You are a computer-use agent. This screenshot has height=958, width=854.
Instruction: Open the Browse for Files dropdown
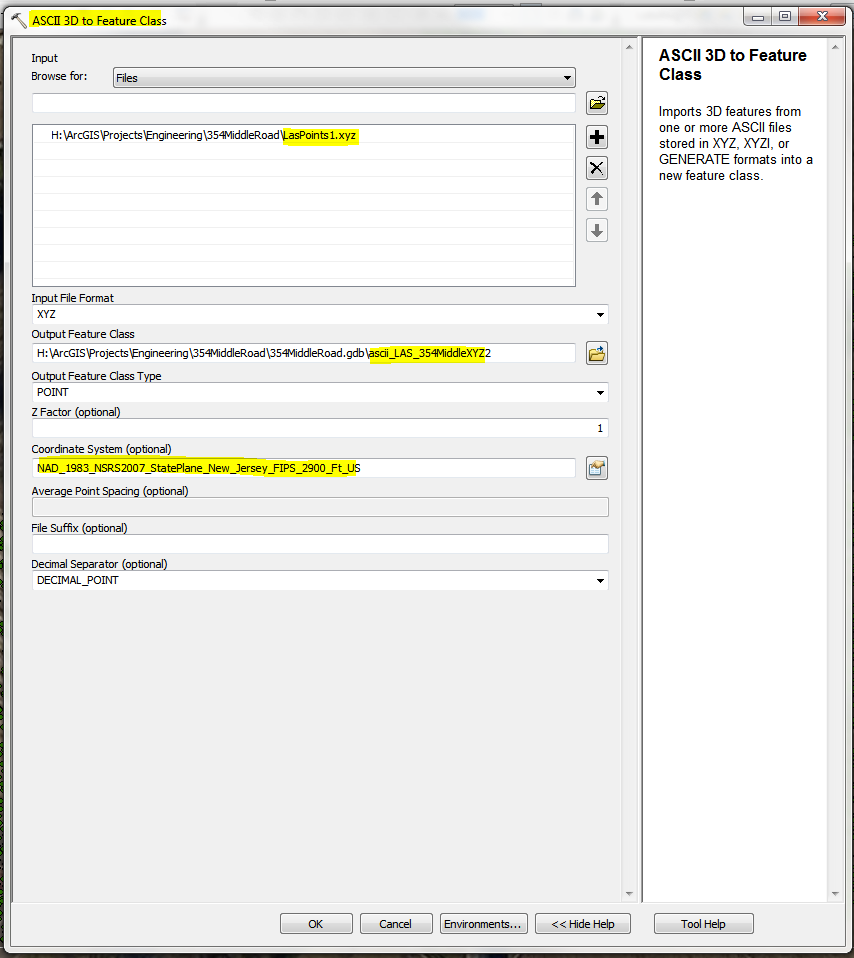(344, 78)
